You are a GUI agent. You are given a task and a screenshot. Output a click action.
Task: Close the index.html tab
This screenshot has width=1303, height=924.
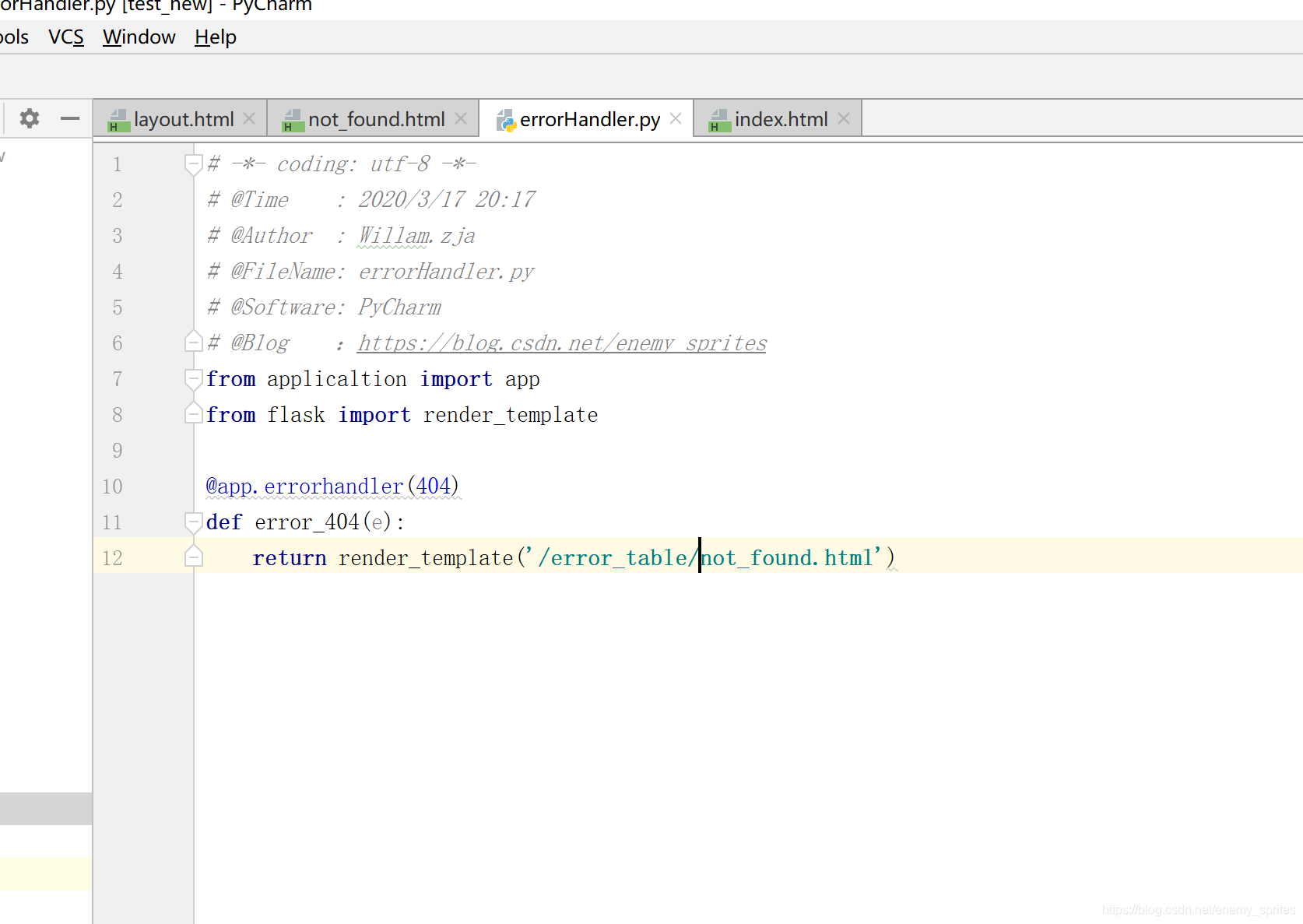pos(844,118)
